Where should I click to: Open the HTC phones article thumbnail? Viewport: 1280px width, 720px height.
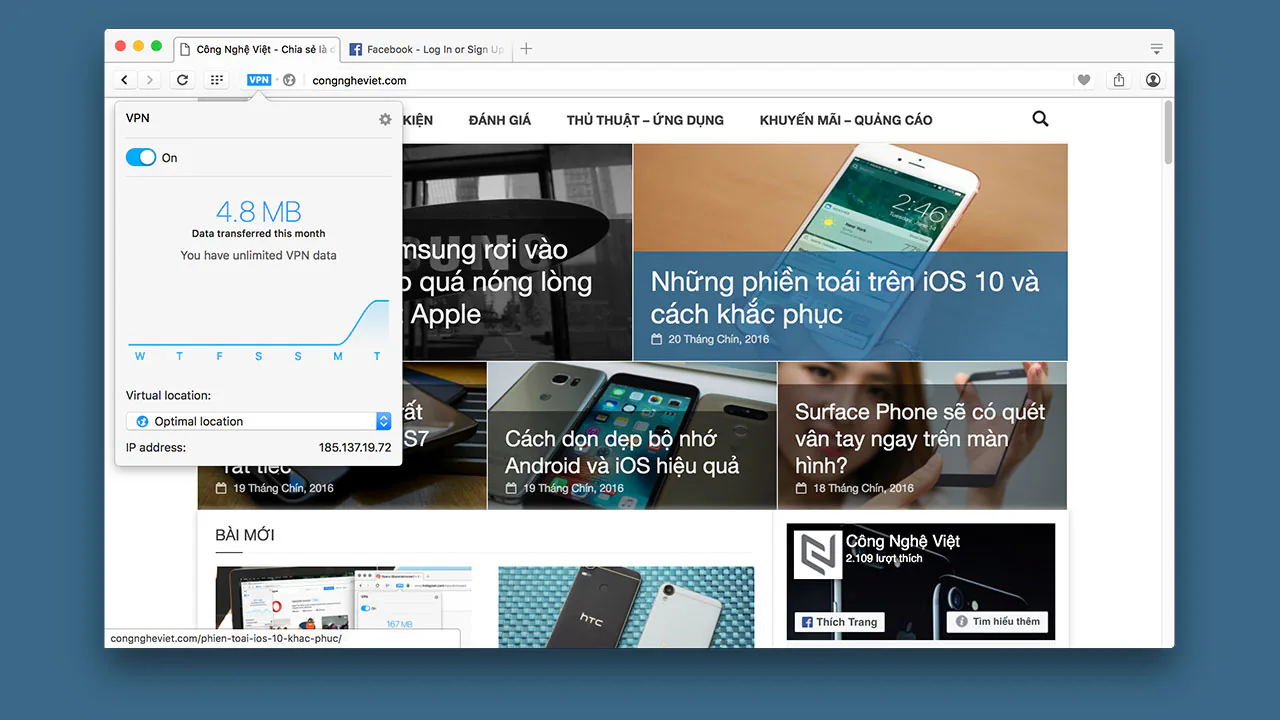(626, 607)
